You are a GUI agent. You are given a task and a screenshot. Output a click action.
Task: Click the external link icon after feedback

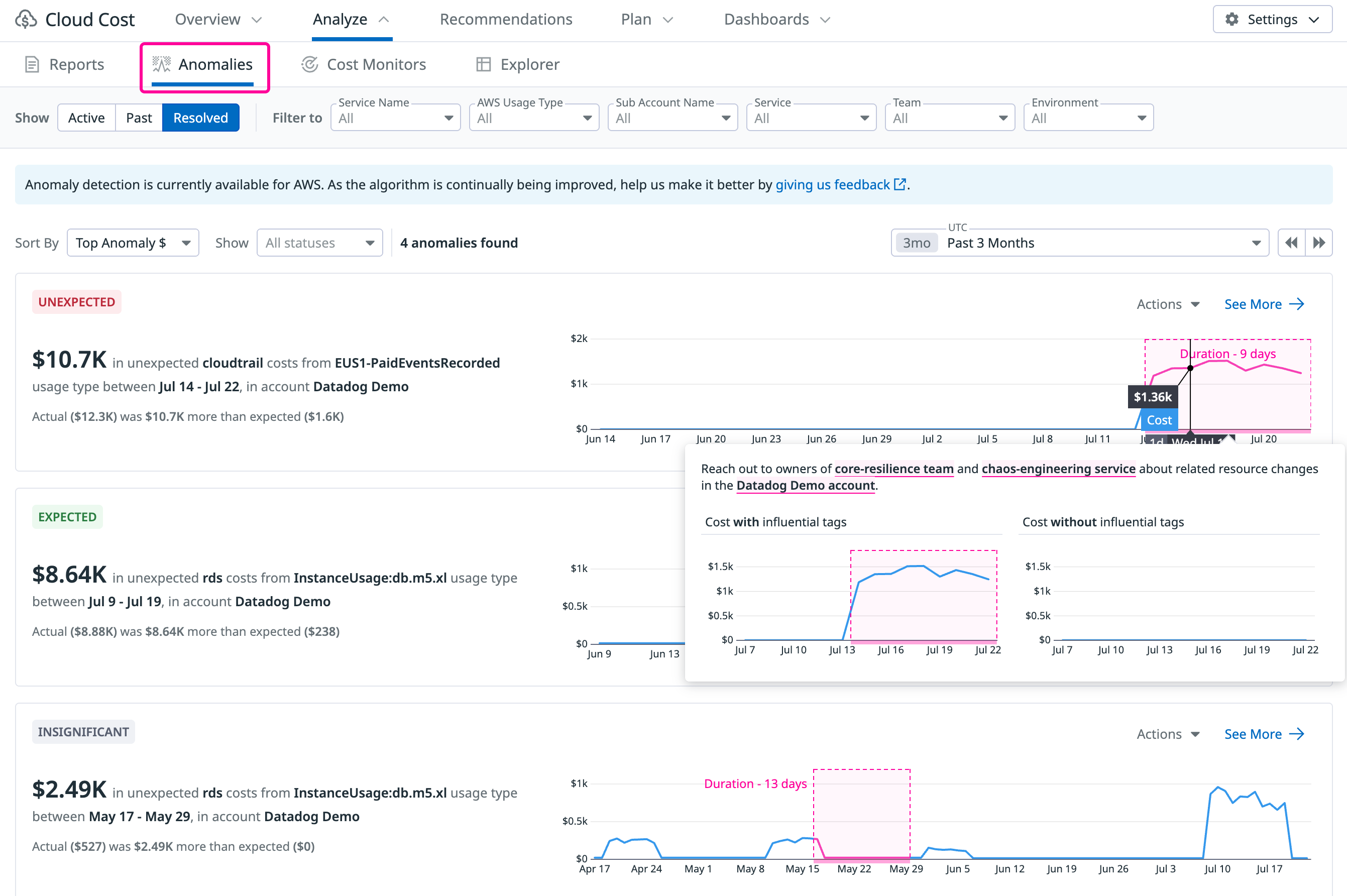click(x=900, y=184)
